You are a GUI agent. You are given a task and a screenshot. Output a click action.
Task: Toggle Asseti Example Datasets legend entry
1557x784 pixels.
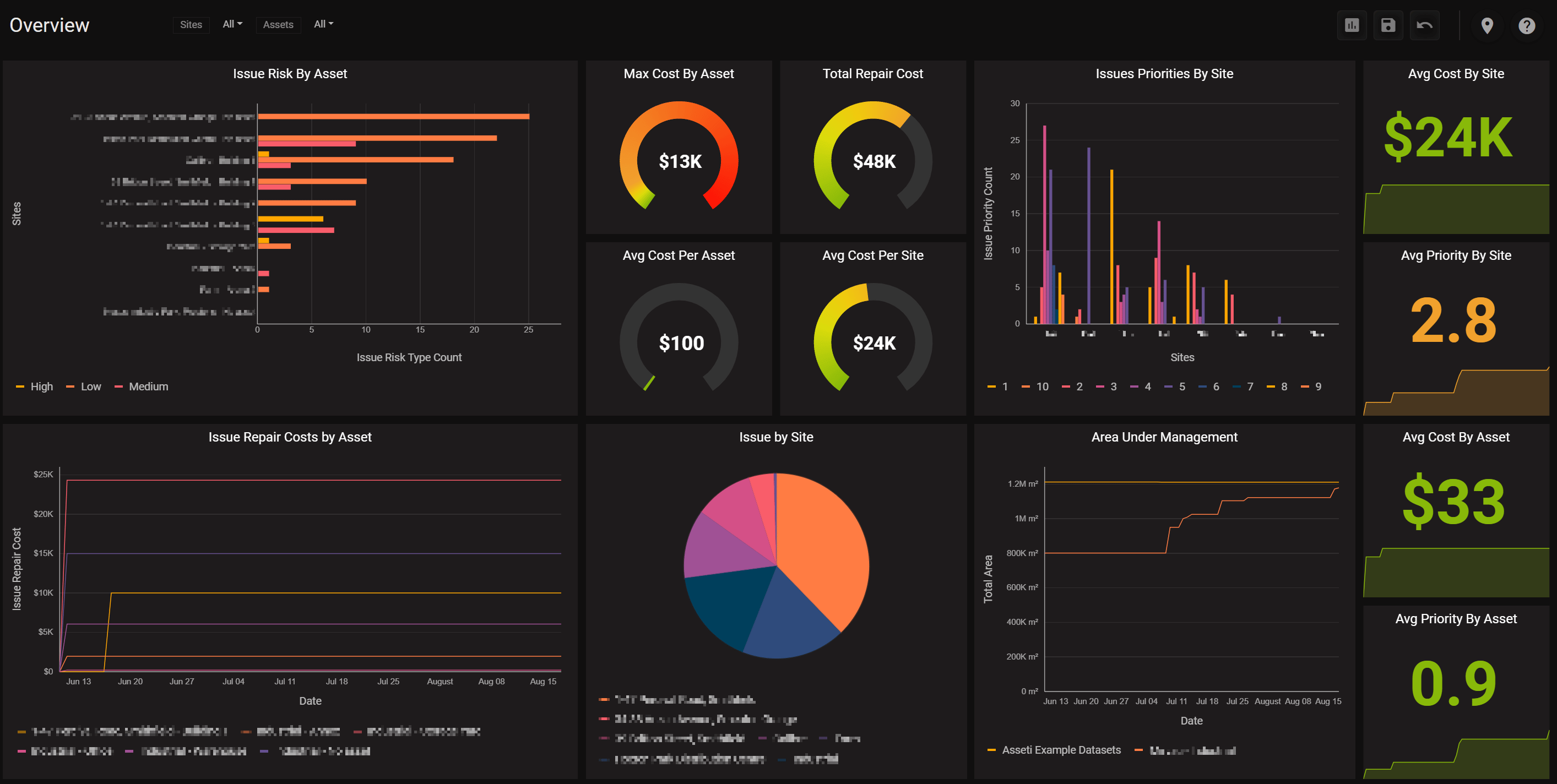coord(1061,750)
